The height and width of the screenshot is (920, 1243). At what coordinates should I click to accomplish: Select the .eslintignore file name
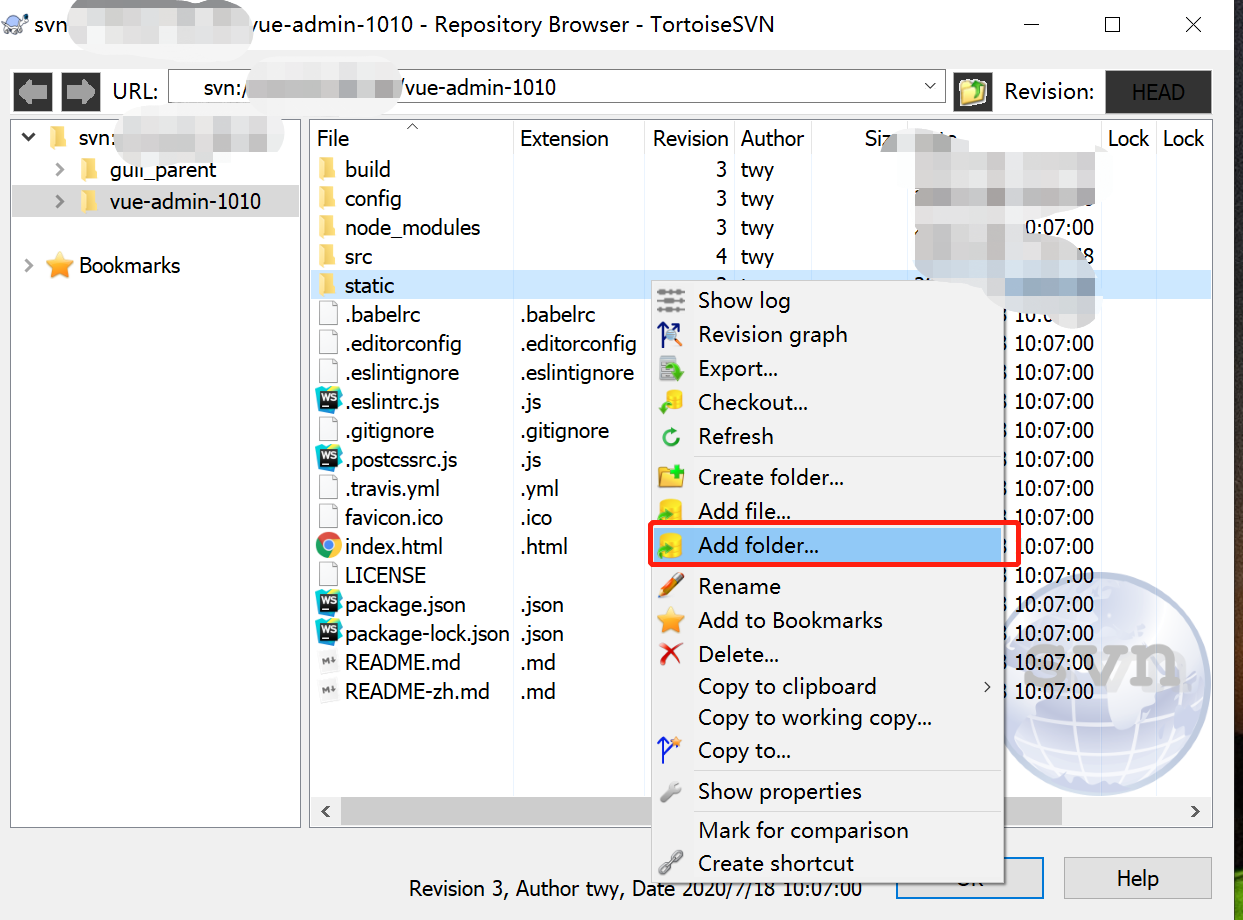click(x=402, y=372)
